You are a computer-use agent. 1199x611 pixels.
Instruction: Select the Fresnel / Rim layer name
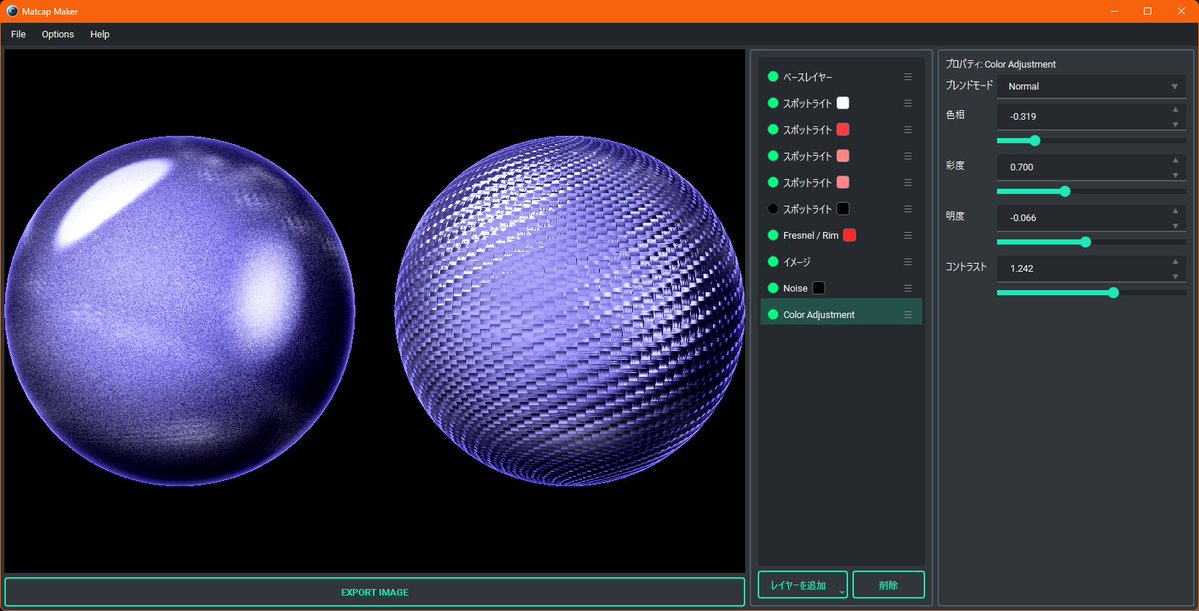pyautogui.click(x=811, y=236)
